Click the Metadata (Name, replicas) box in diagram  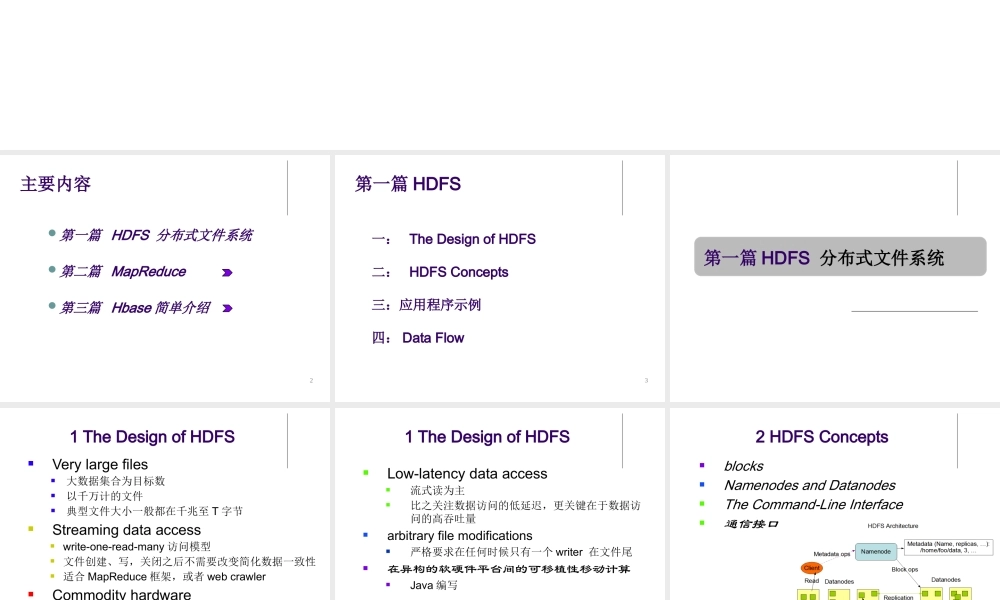point(948,547)
